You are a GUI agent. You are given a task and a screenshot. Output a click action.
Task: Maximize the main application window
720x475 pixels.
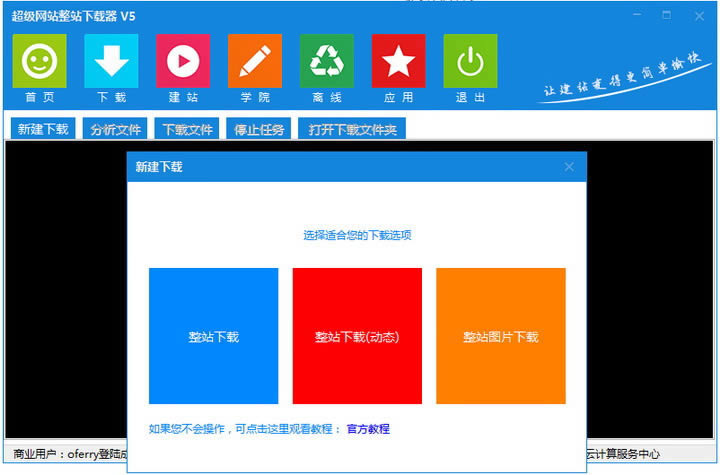point(667,15)
